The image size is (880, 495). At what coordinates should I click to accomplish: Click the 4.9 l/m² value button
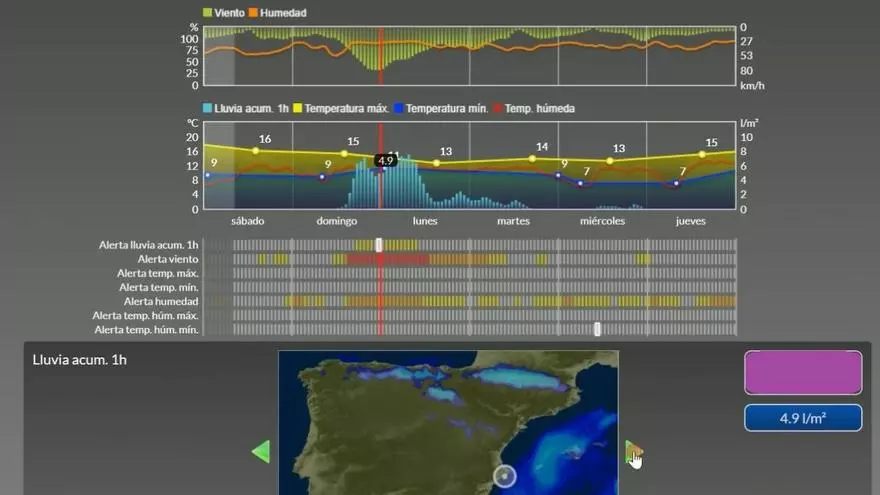[802, 418]
